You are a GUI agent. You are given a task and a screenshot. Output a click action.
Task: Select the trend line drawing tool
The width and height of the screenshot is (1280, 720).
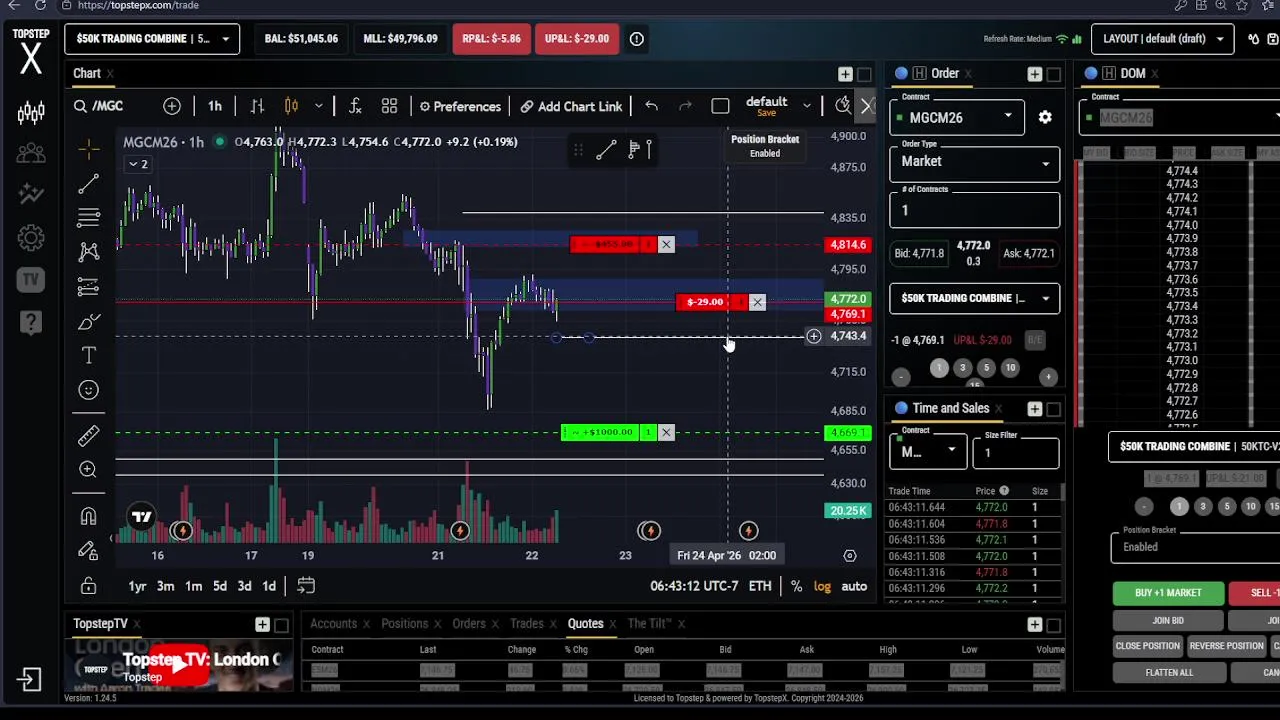[89, 183]
